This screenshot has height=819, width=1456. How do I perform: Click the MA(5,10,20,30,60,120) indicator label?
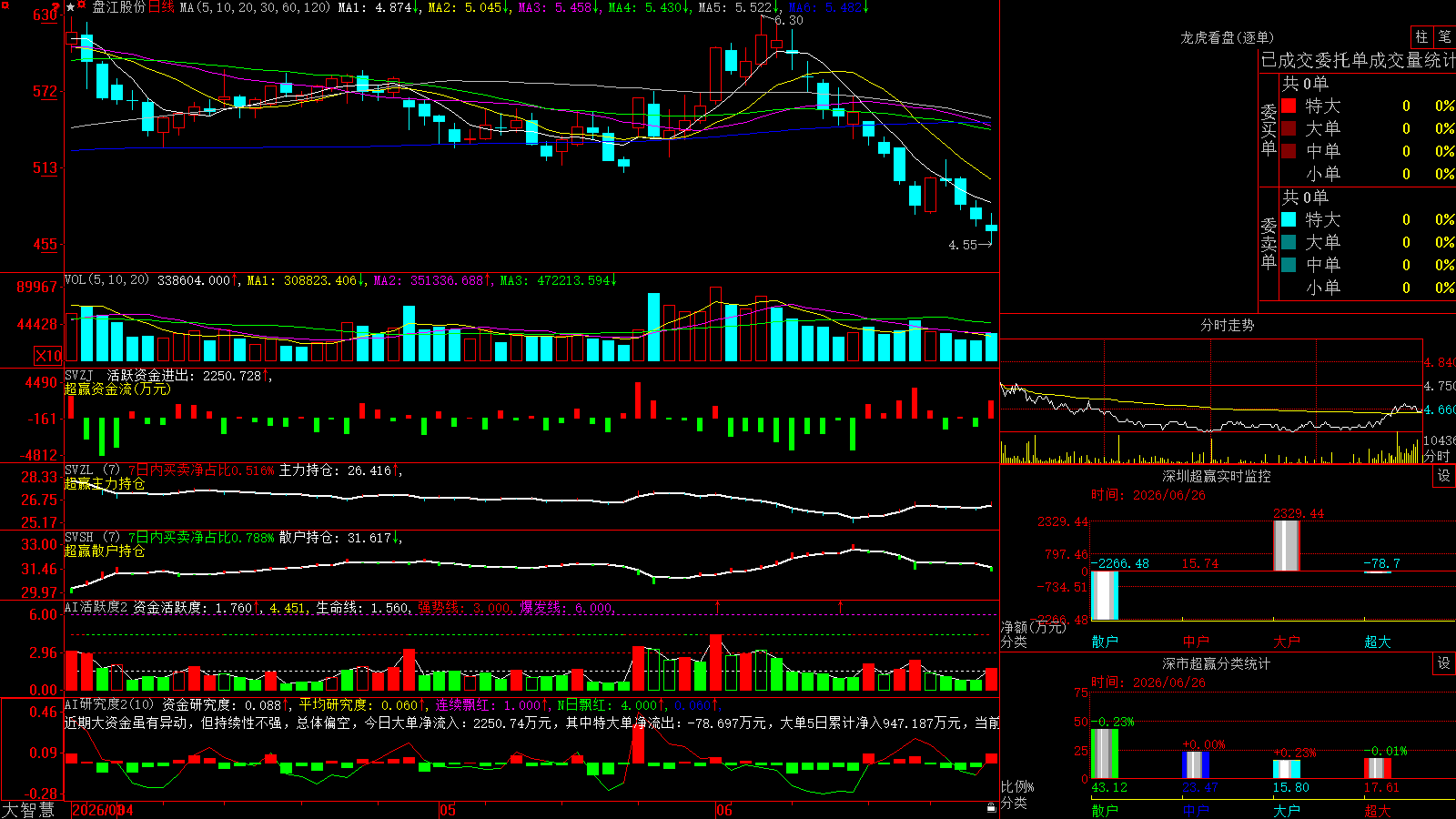pos(255,7)
